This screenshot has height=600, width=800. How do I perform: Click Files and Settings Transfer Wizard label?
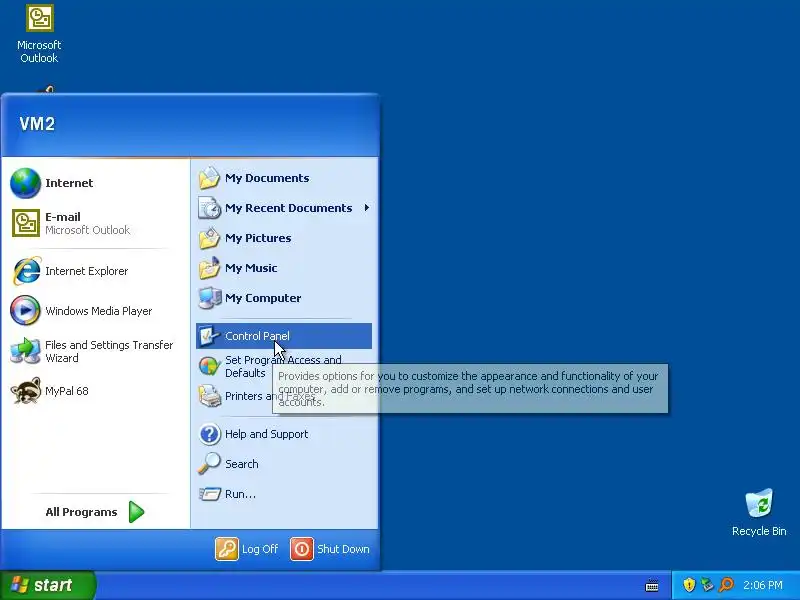[109, 351]
